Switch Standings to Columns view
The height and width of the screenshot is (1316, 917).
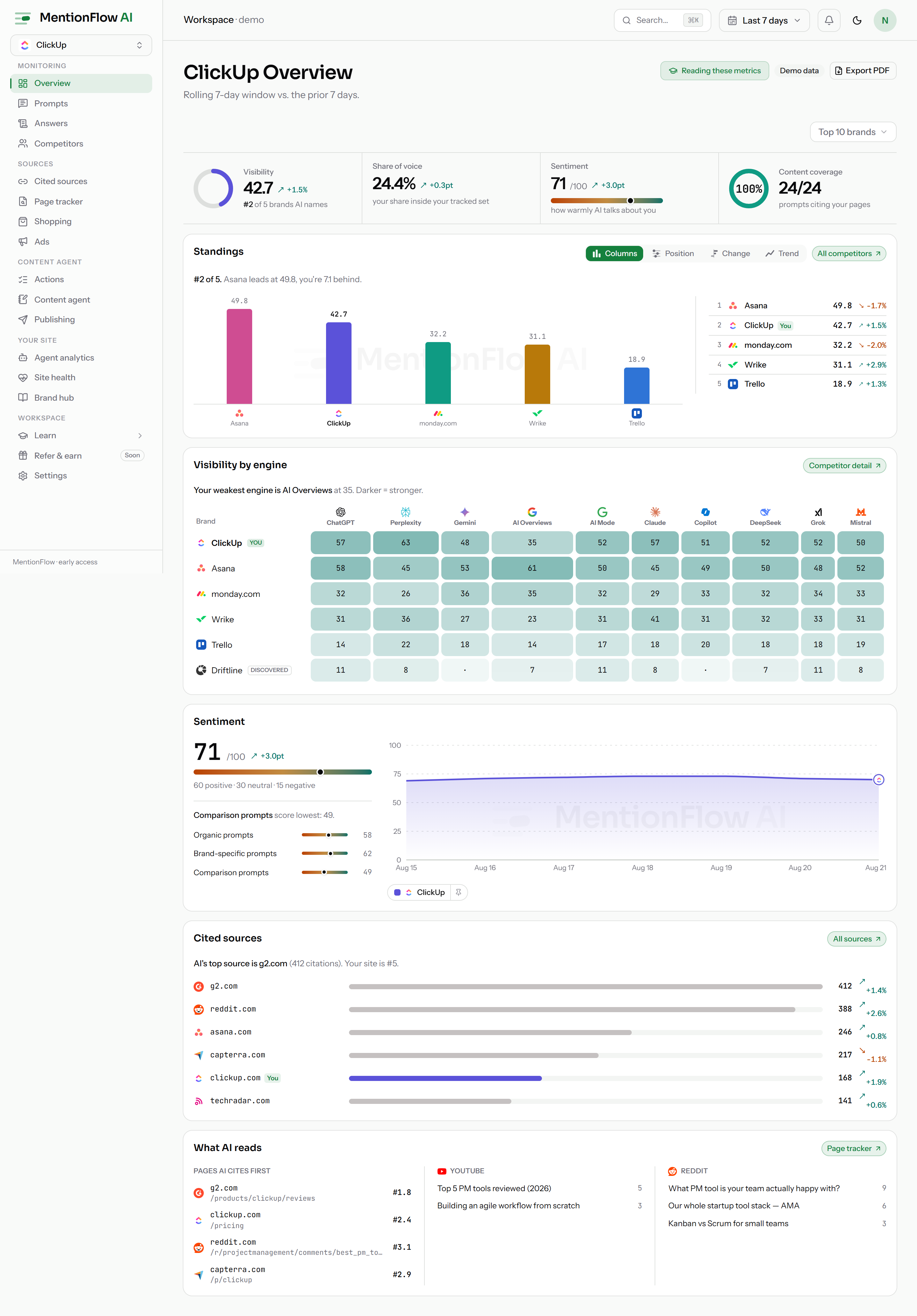[x=615, y=253]
